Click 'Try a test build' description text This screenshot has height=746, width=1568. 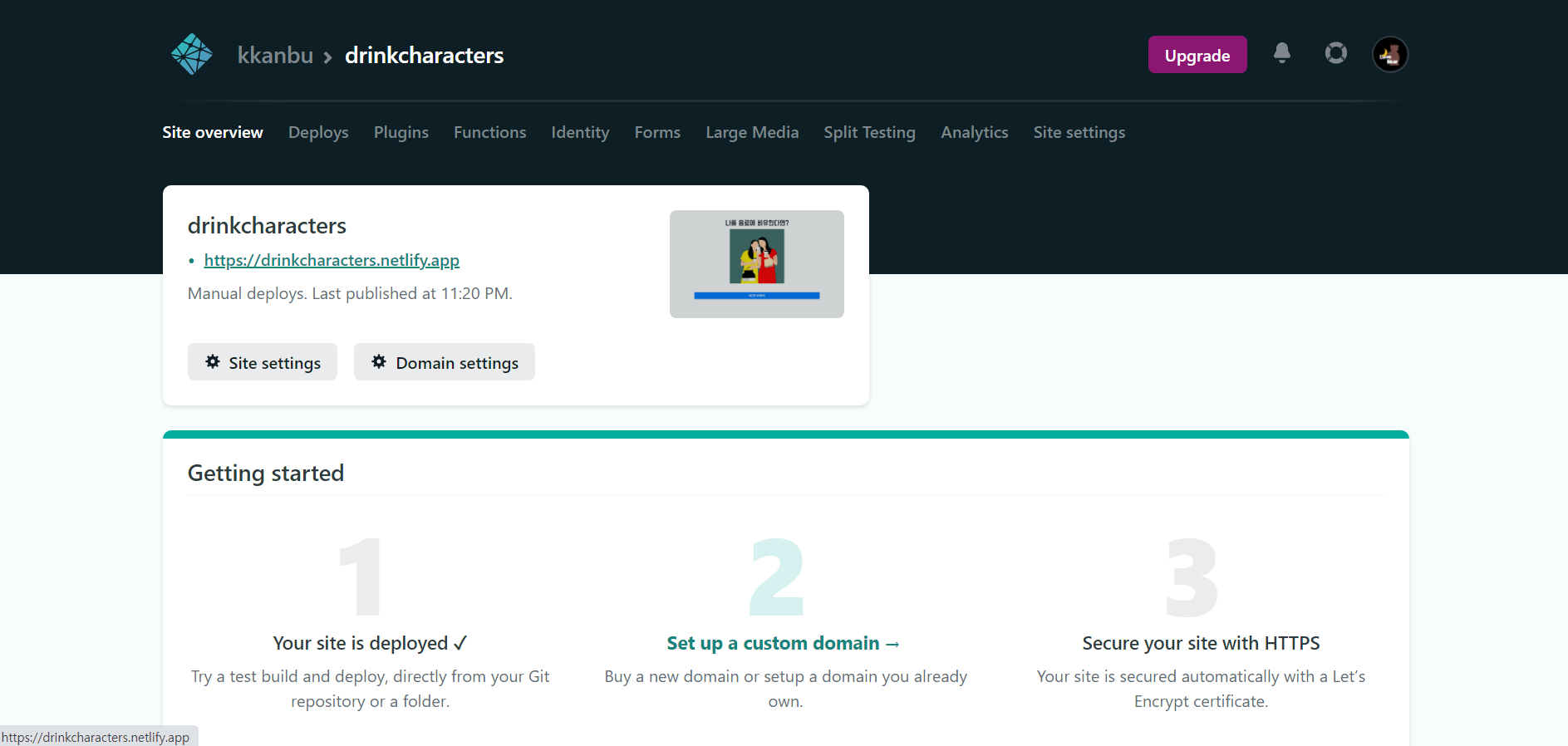coord(371,689)
